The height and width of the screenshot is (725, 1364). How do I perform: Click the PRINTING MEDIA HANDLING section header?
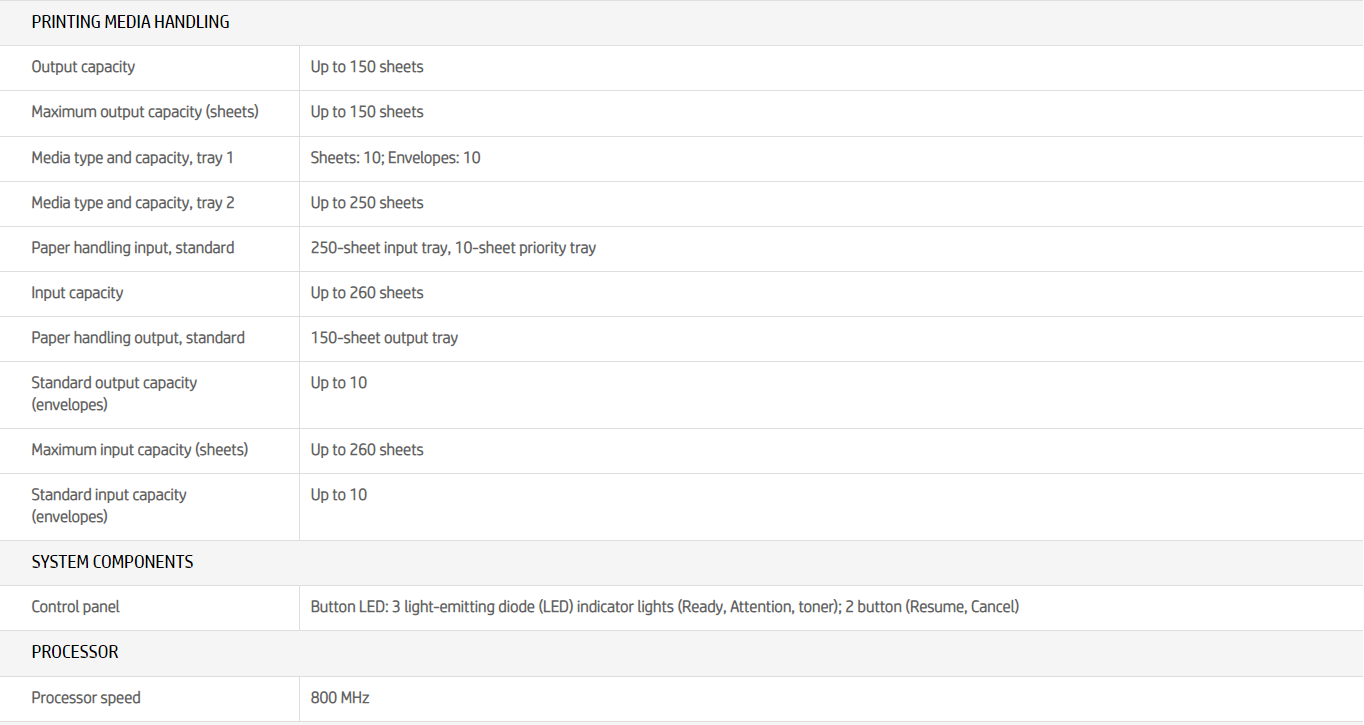coord(130,22)
